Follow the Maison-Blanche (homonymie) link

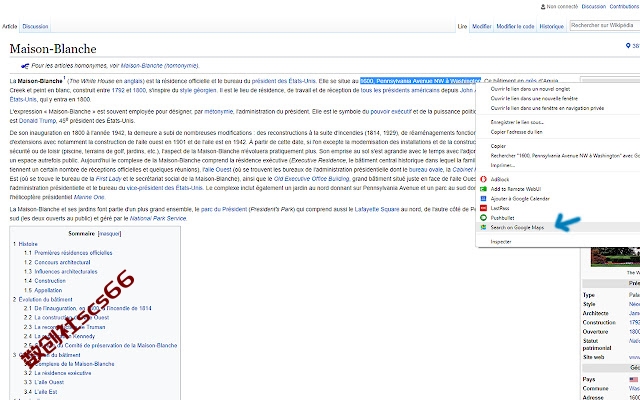point(159,66)
